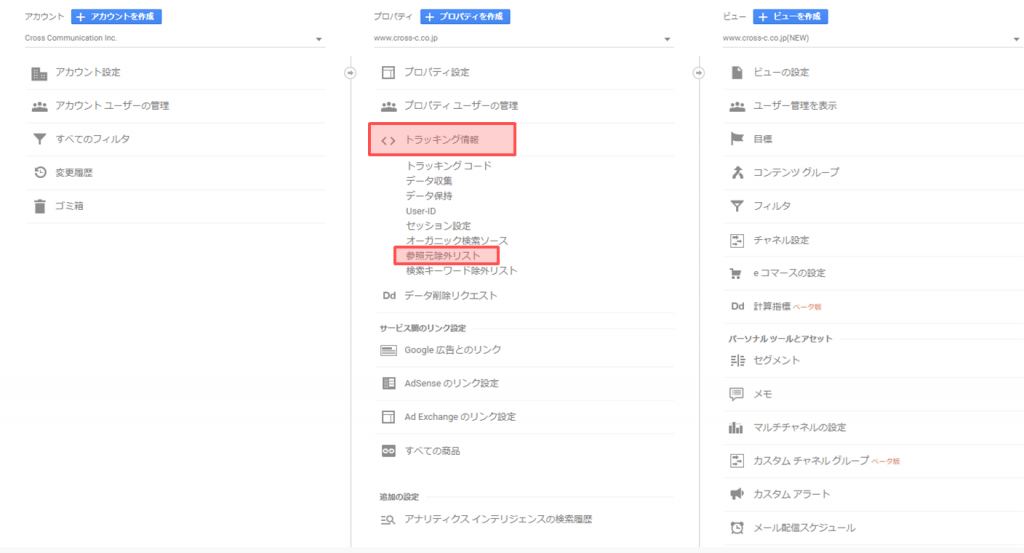The width and height of the screenshot is (1024, 553).
Task: Open the view selector dropdown
Action: (870, 39)
